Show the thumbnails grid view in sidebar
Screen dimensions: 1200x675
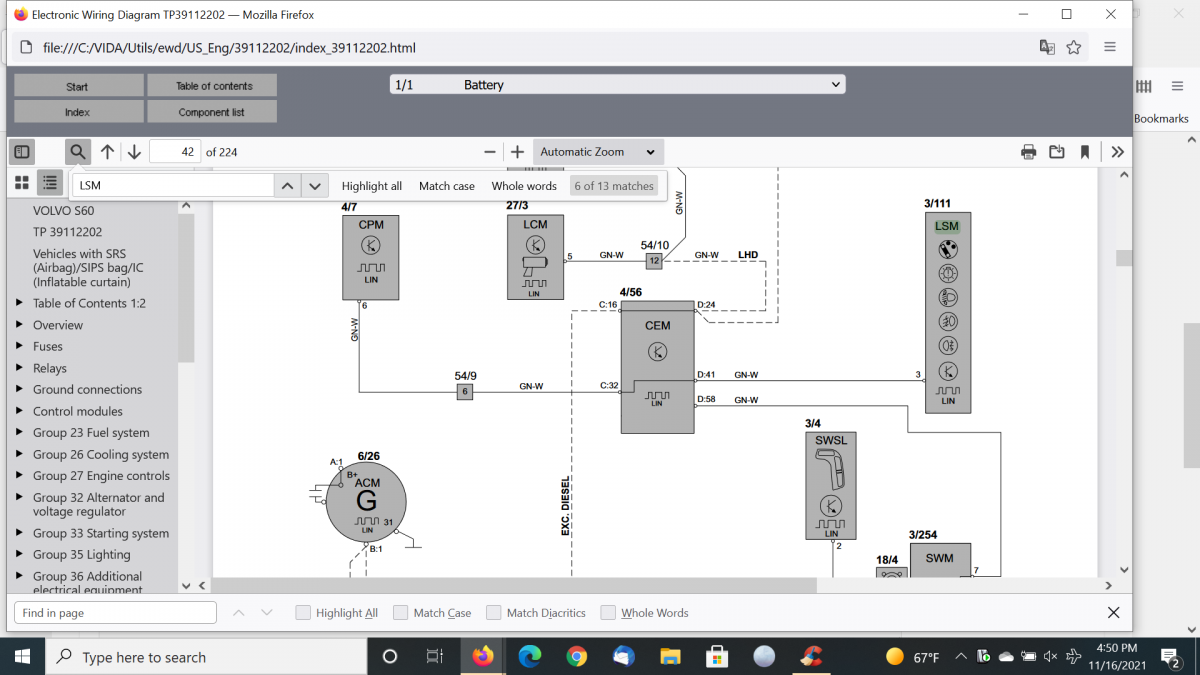coord(22,183)
